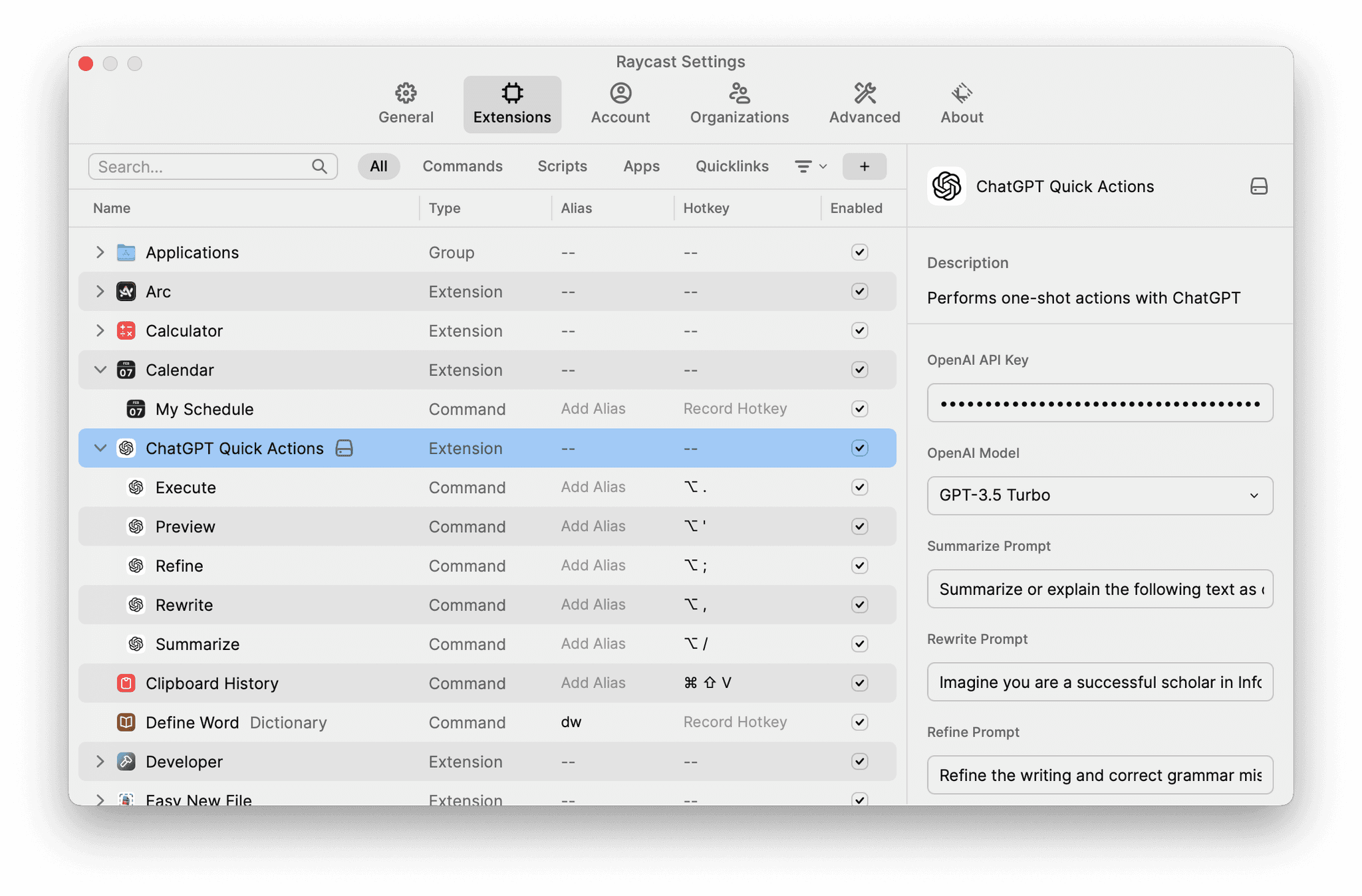Expand the Applications group tree item

point(99,252)
